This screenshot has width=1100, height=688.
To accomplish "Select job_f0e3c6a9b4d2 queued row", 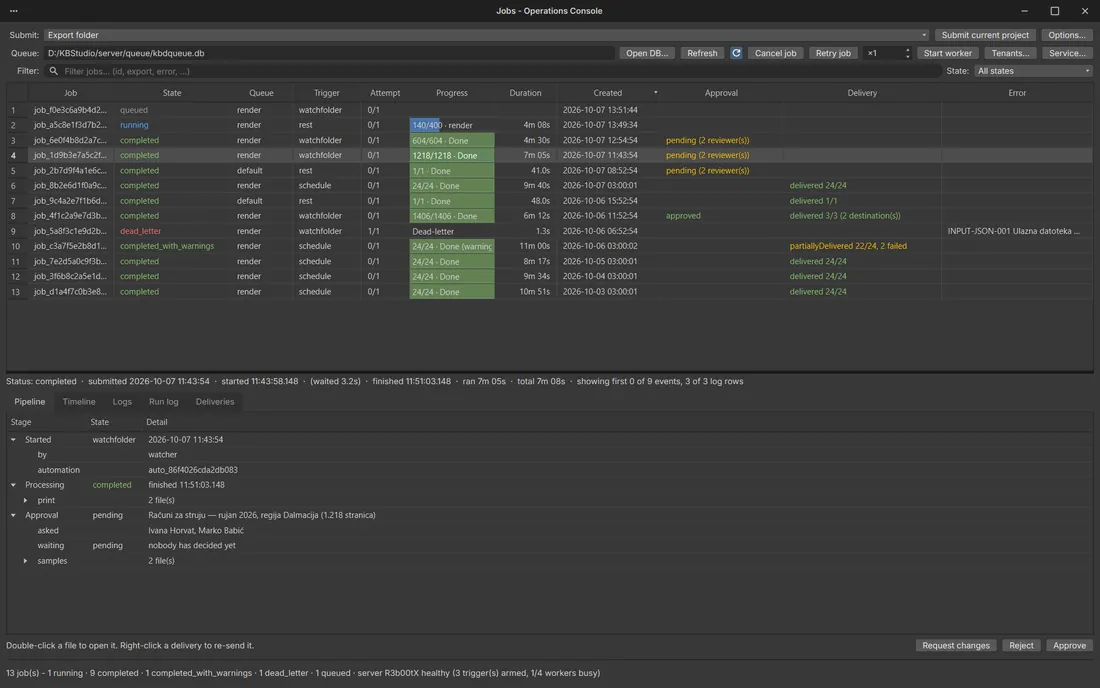I will pos(549,110).
